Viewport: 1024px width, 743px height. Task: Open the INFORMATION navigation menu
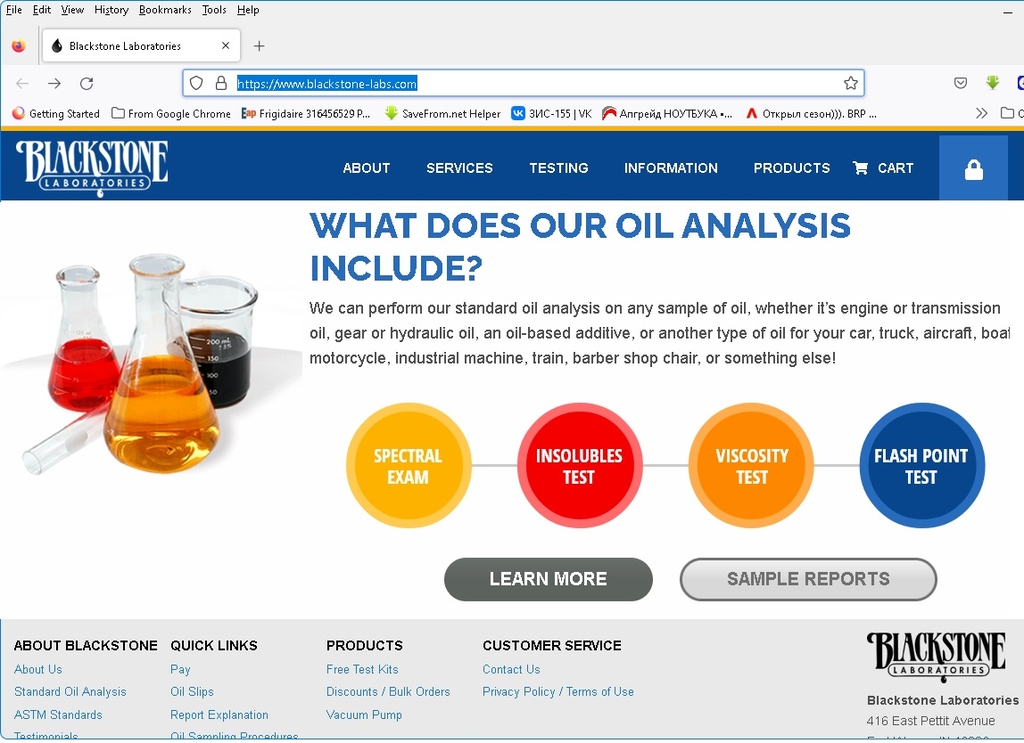coord(671,168)
